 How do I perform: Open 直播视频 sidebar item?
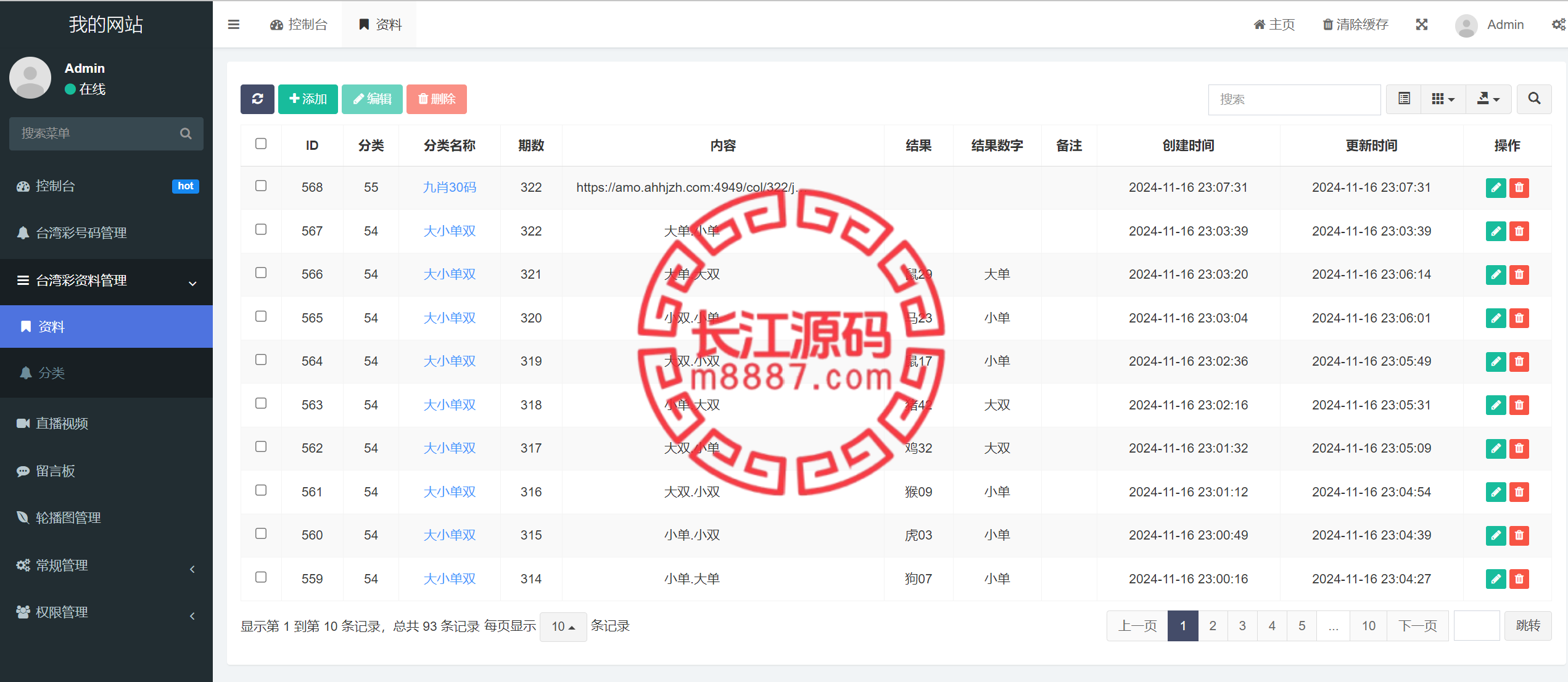point(106,424)
